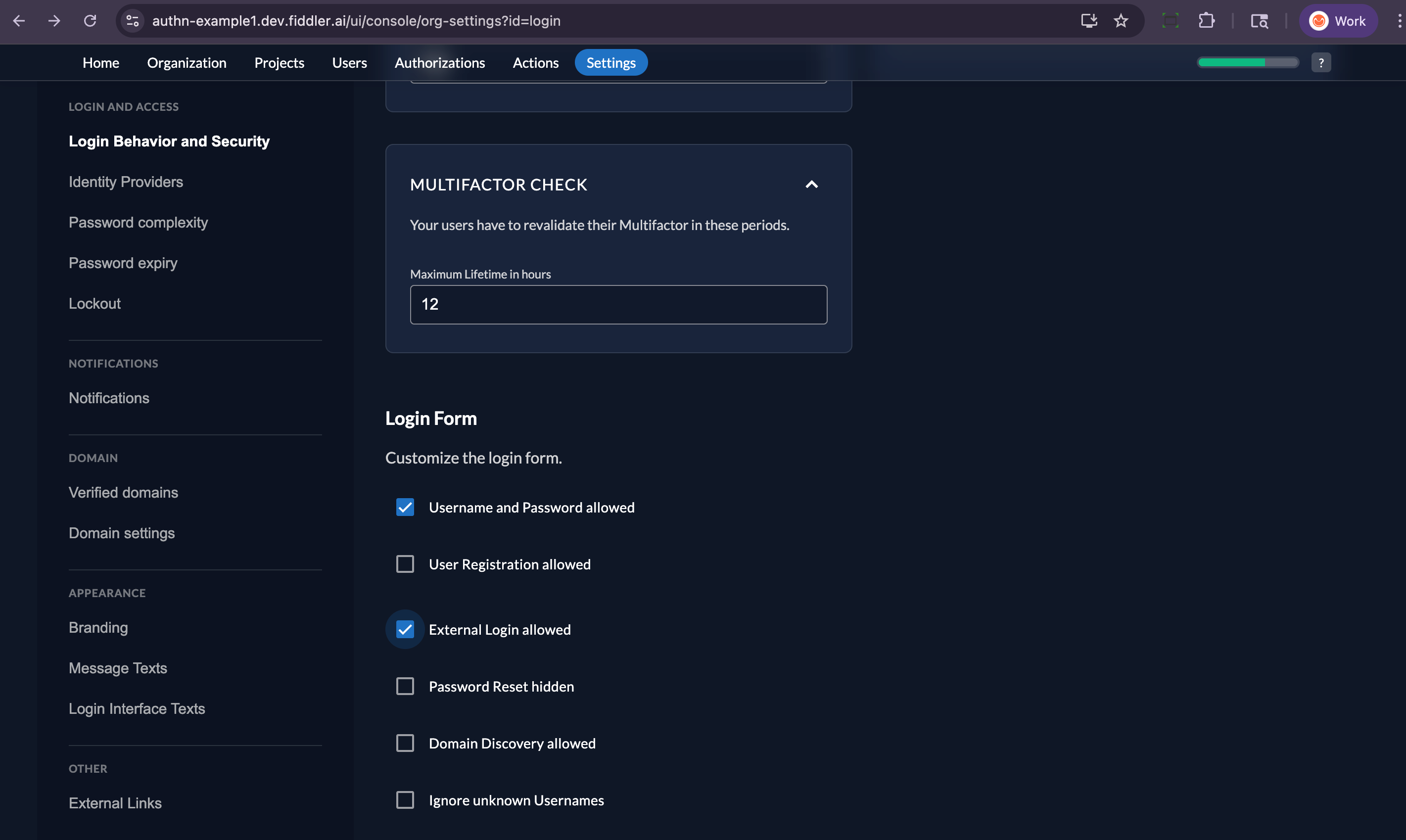This screenshot has width=1406, height=840.
Task: Reload the page
Action: [x=90, y=21]
